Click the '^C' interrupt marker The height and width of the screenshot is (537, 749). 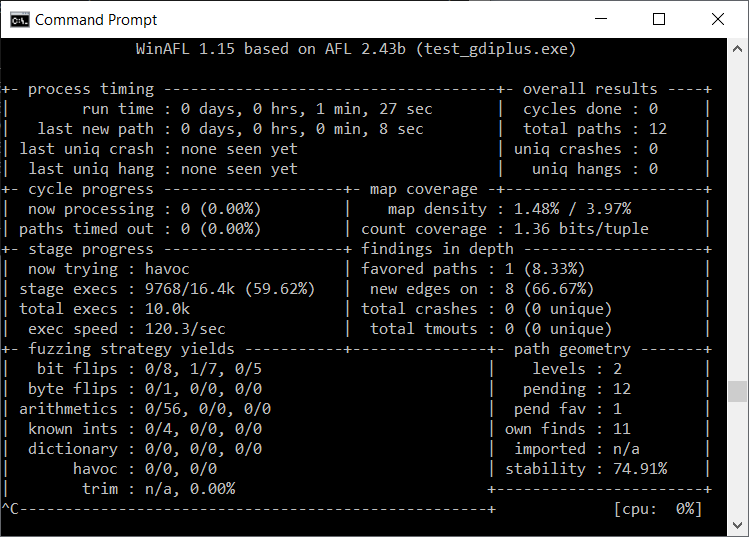tap(10, 509)
